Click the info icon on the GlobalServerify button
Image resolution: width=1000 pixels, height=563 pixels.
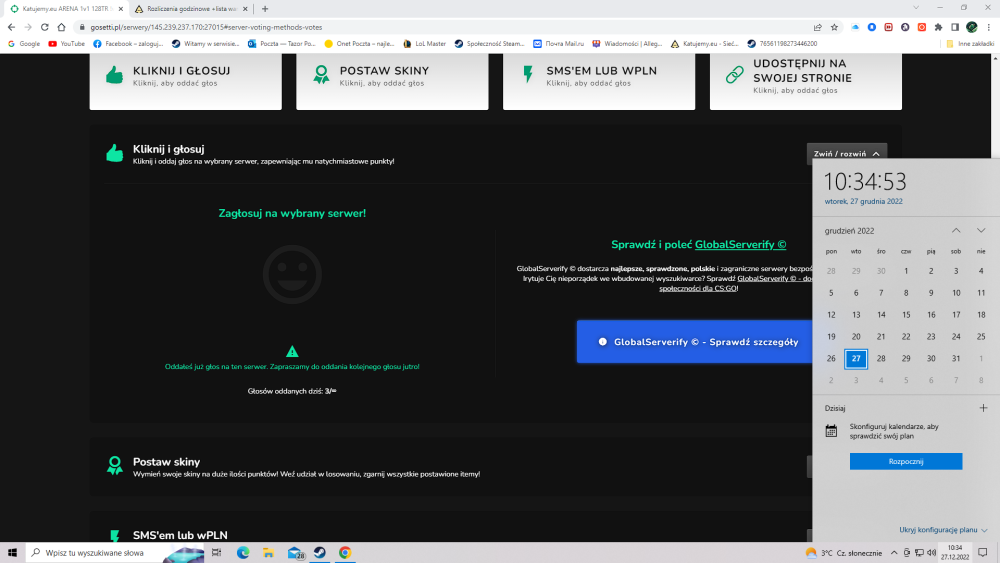(x=602, y=342)
